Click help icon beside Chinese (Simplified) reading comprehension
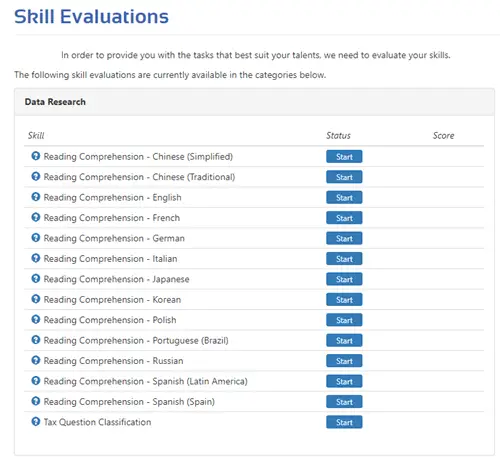 [36, 156]
